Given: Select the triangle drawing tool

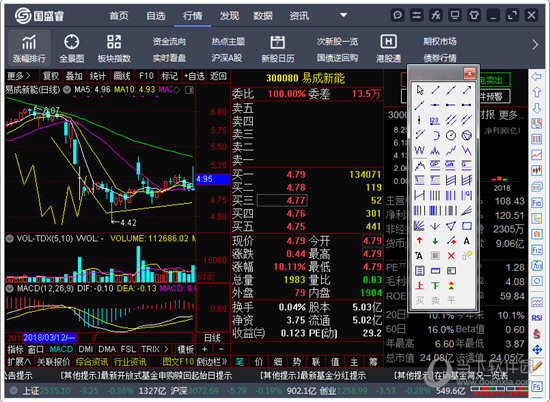Looking at the screenshot, I should tap(451, 226).
